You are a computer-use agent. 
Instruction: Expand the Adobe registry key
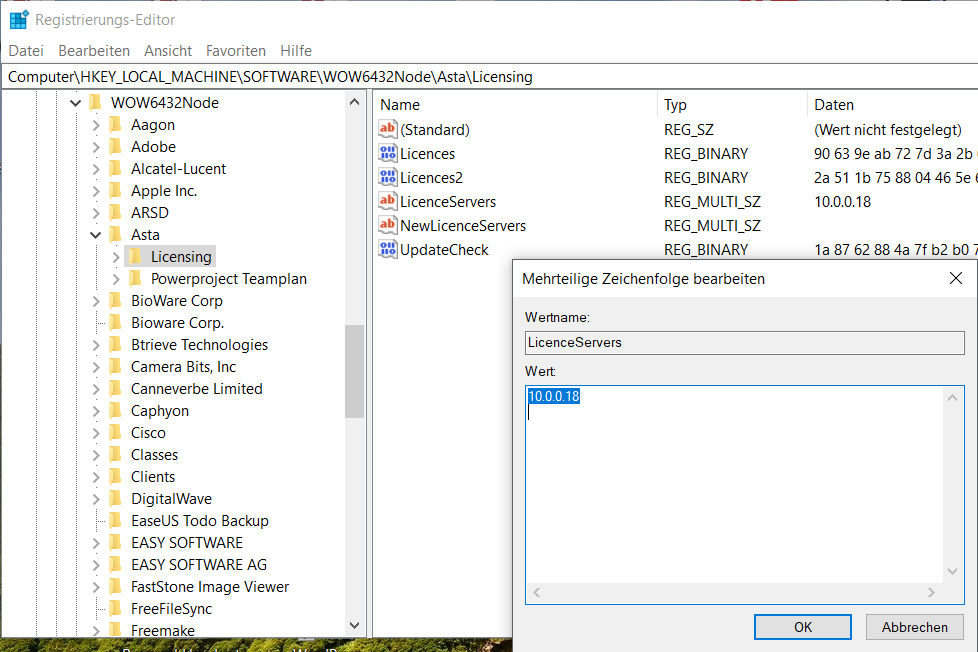tap(96, 147)
